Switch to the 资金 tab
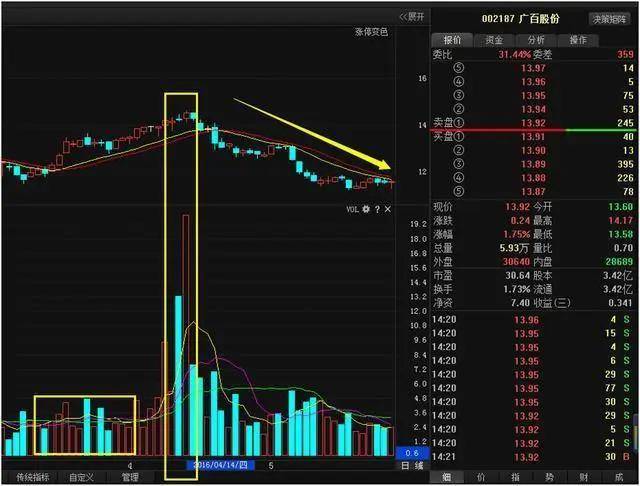Screen dimensions: 640x486 (494, 40)
